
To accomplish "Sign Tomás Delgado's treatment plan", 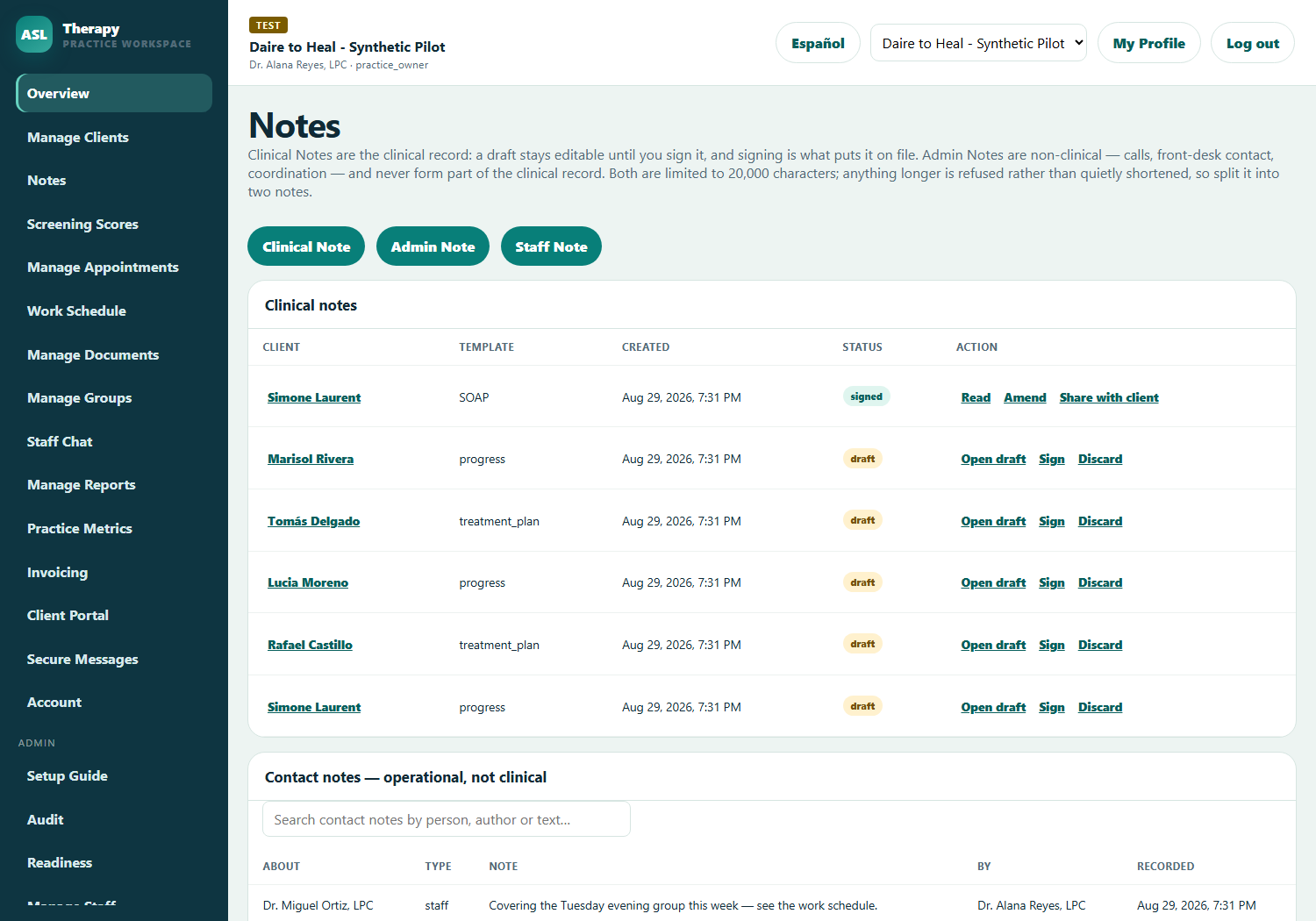I will (x=1052, y=521).
